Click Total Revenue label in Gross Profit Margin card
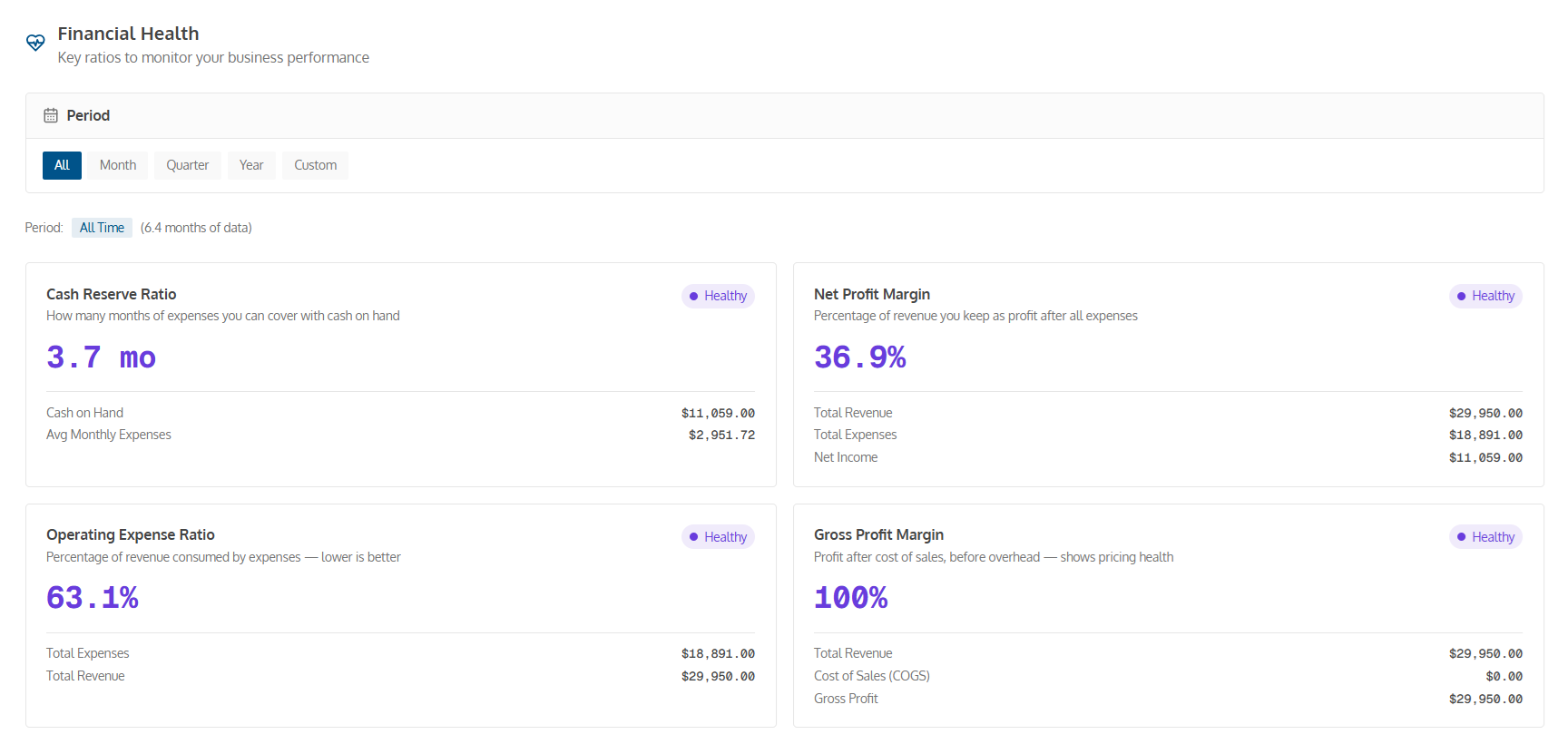 (x=853, y=653)
